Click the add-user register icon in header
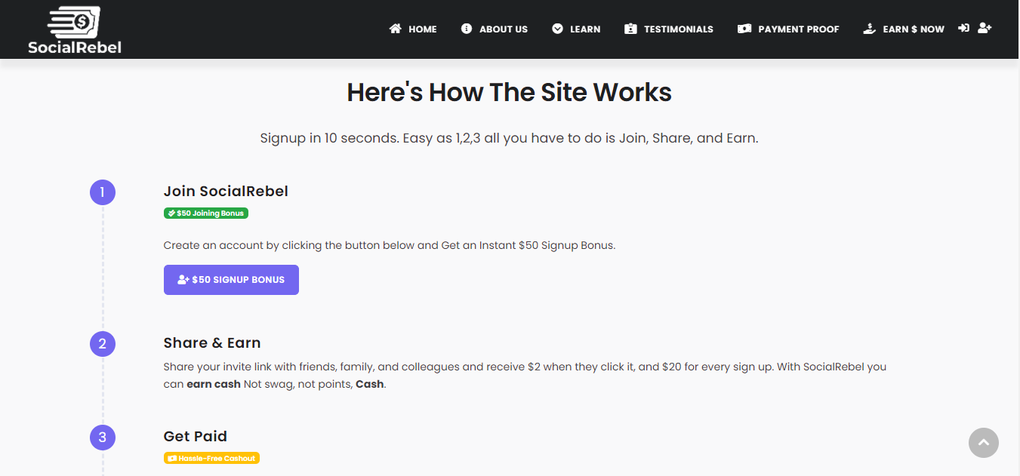The image size is (1020, 476). coord(985,28)
